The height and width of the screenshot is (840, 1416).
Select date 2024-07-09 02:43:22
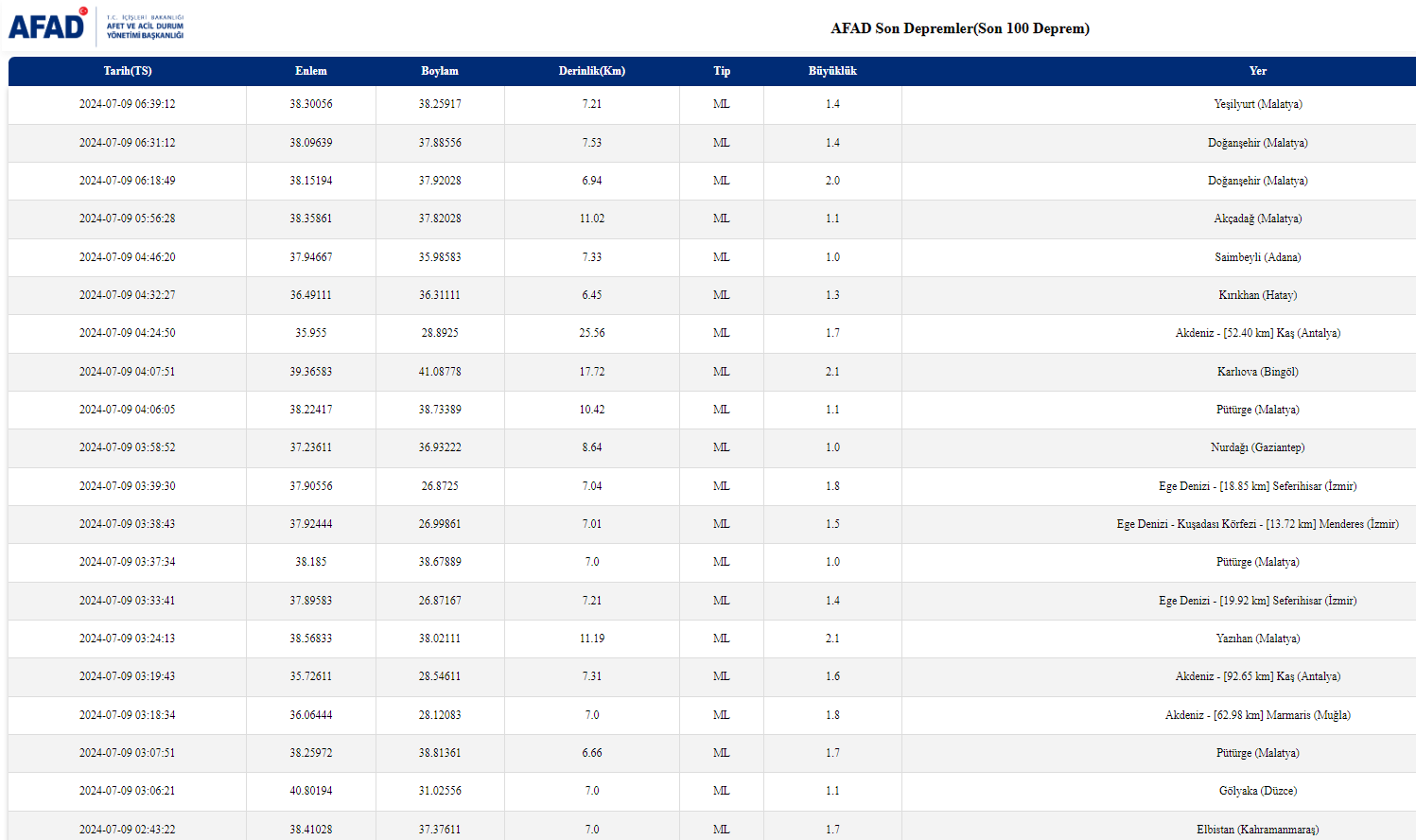(x=128, y=830)
